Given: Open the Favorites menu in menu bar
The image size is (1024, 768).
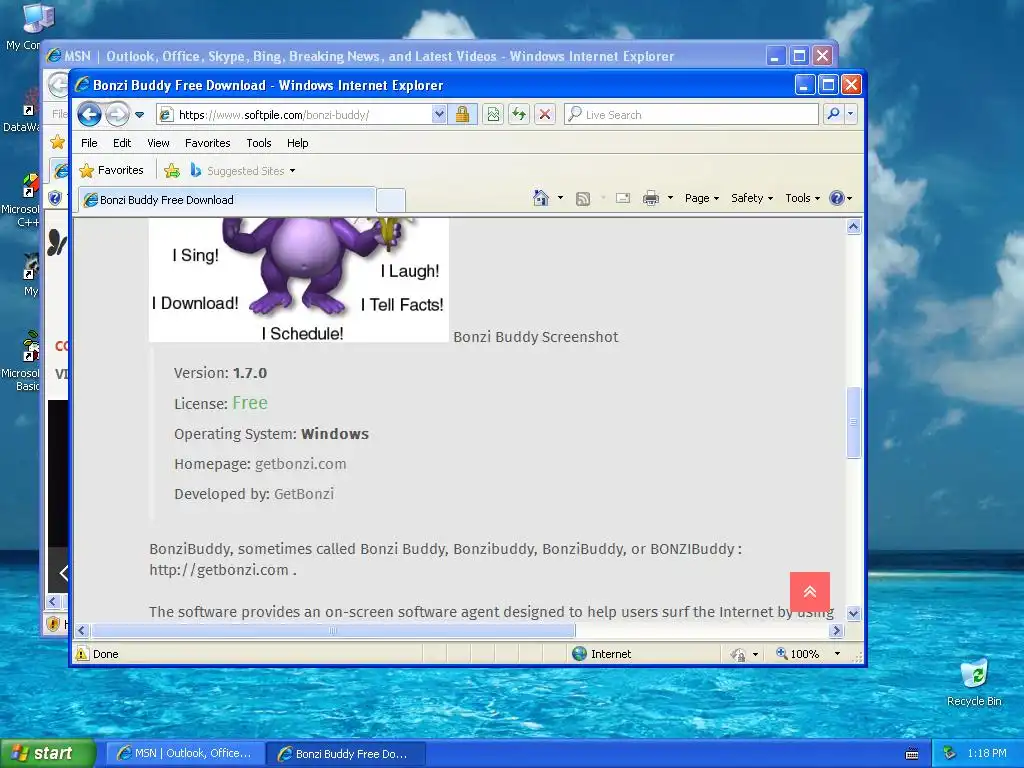Looking at the screenshot, I should [208, 143].
